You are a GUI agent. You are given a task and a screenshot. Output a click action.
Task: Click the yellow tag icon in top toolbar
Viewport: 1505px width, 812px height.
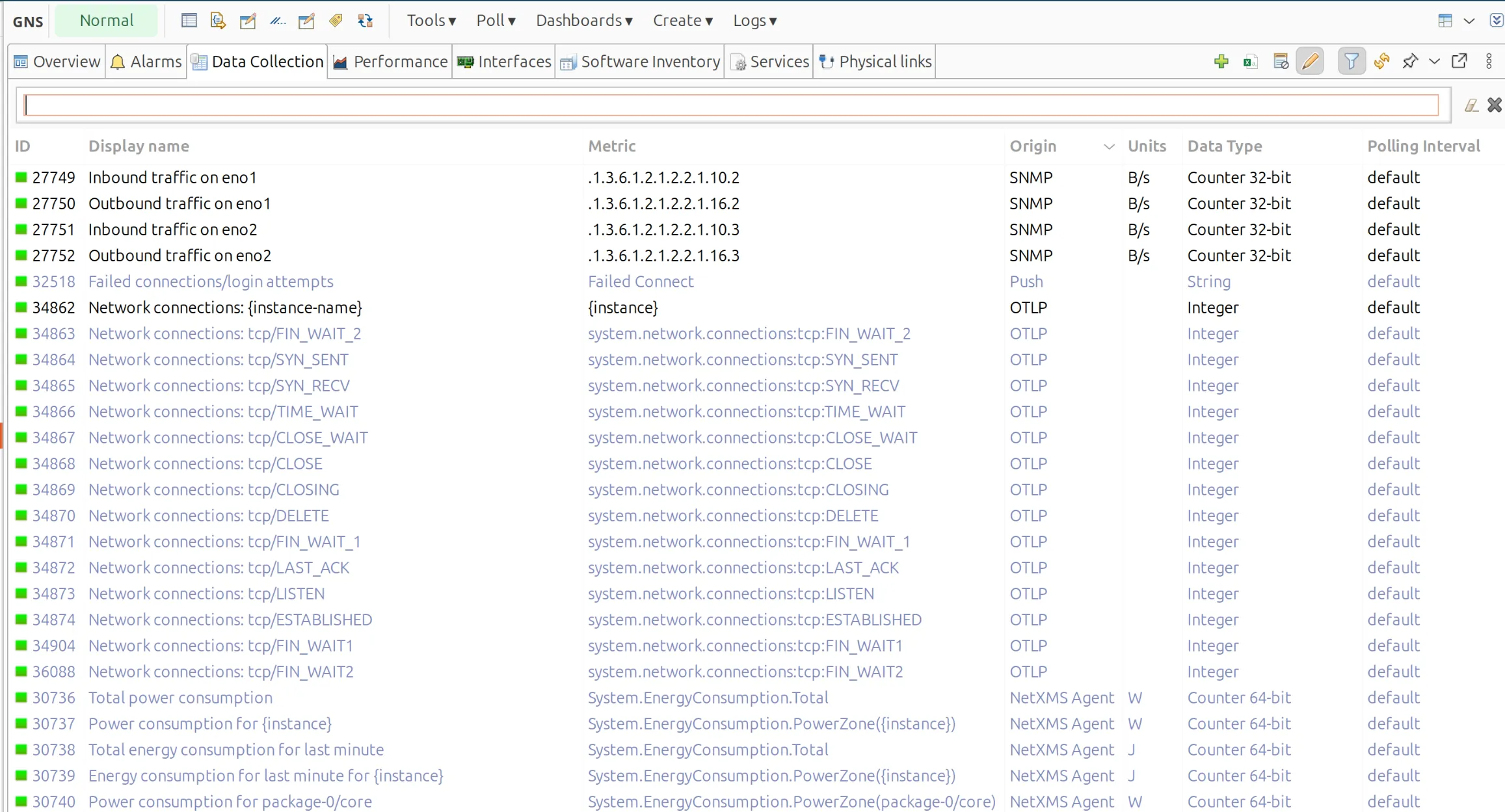click(x=336, y=21)
